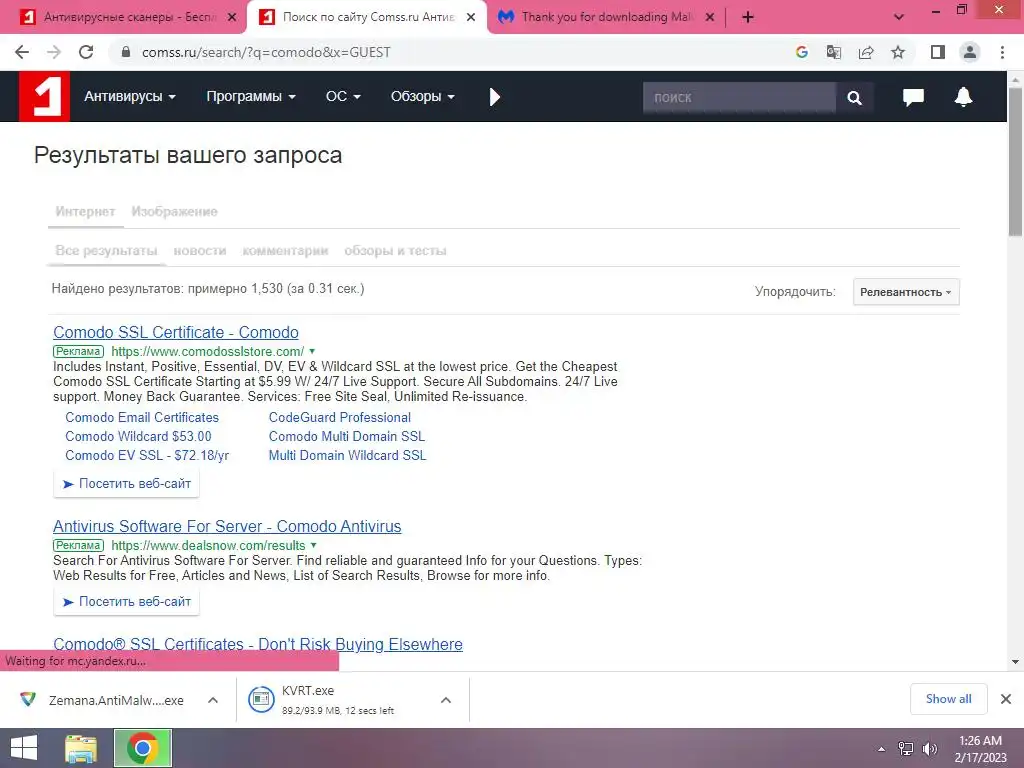1024x768 pixels.
Task: Open Comodo SSL Certificate - Comodo result
Action: [x=176, y=332]
